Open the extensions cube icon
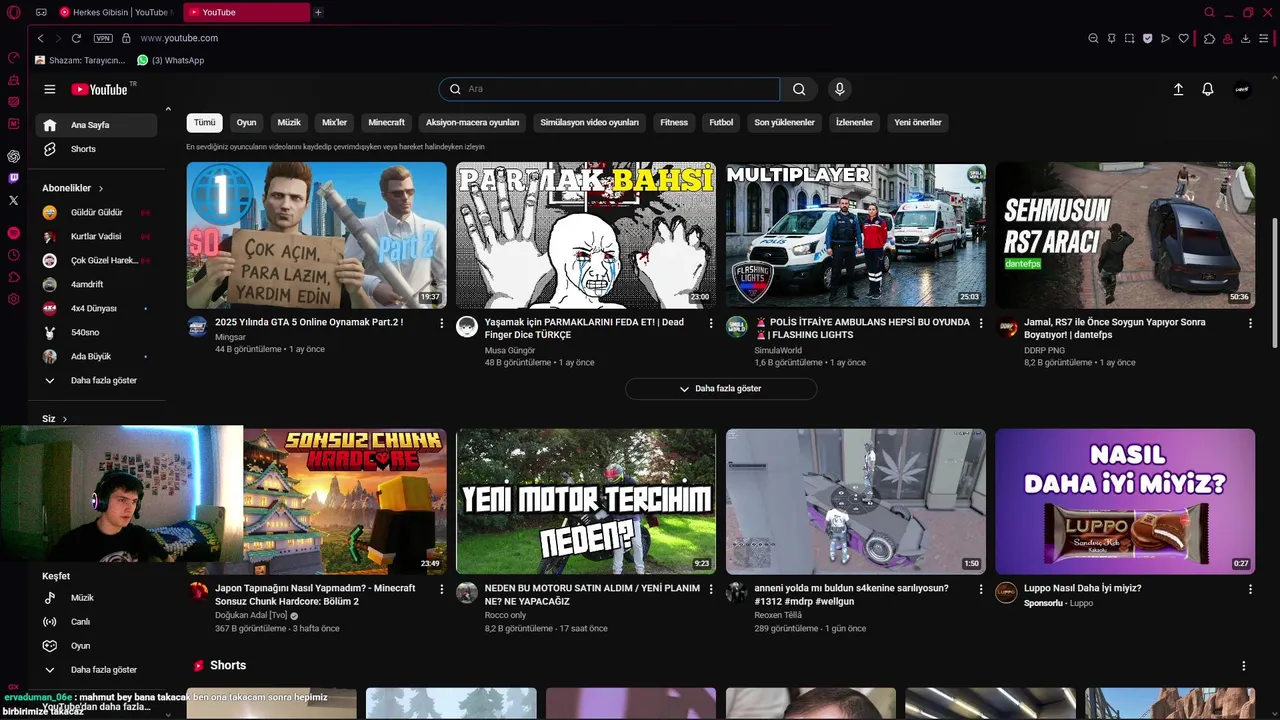 pos(1209,38)
